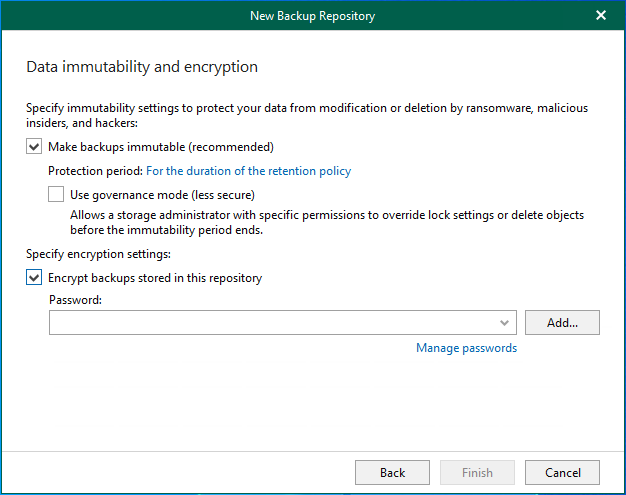626x495 pixels.
Task: Go to the previous step with Back
Action: coord(392,472)
